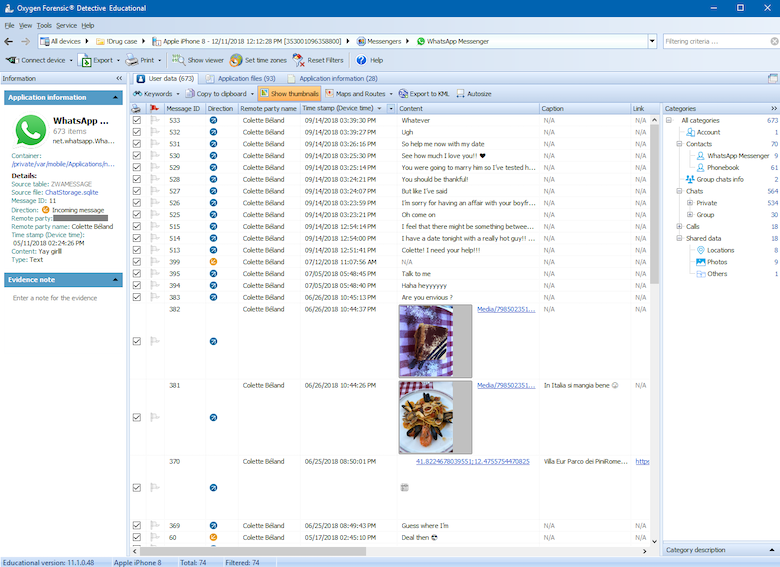The image size is (780, 567).
Task: Collapse the Information sidebar
Action: point(119,79)
